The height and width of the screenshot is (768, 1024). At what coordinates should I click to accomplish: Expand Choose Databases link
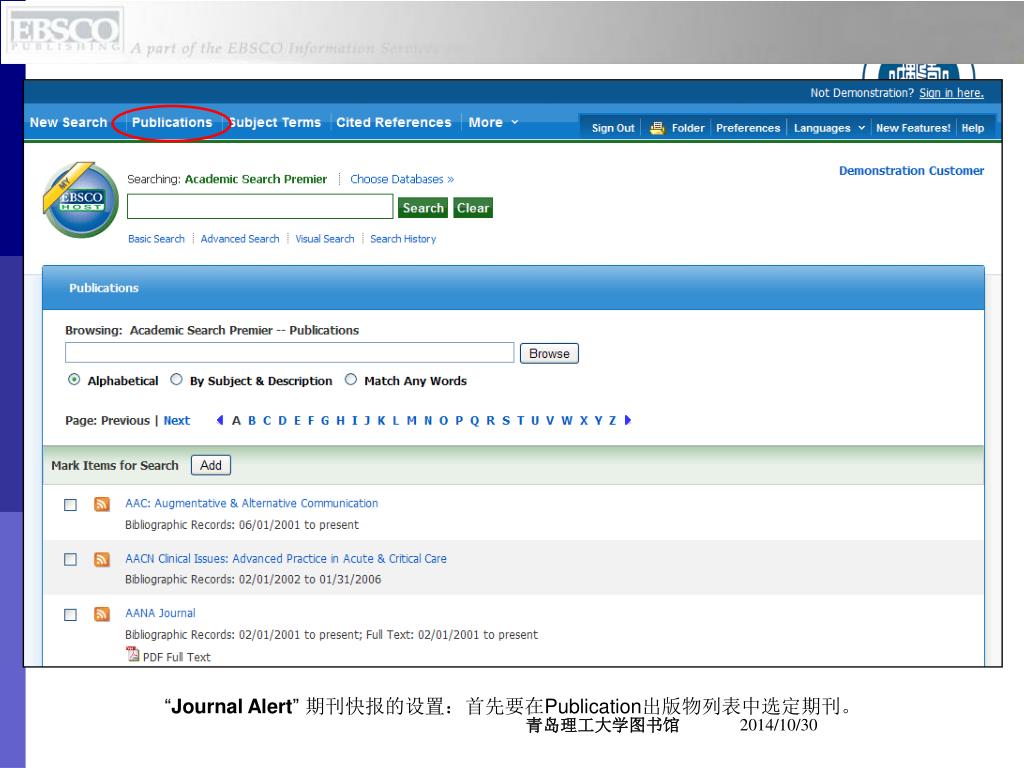tap(402, 179)
